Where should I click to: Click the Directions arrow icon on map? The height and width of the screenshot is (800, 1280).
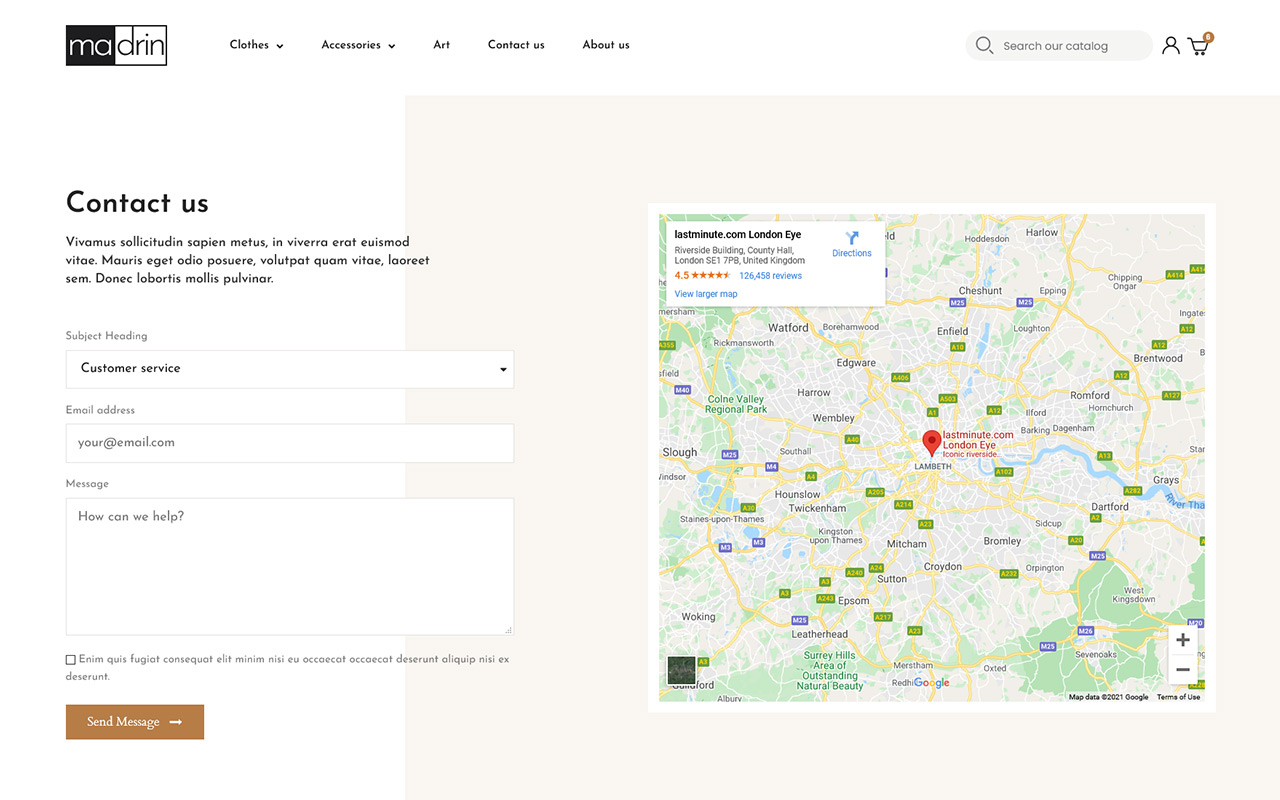(x=852, y=238)
